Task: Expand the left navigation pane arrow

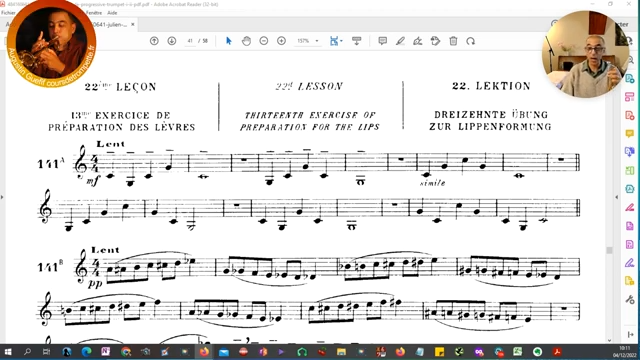Action: tap(2, 197)
